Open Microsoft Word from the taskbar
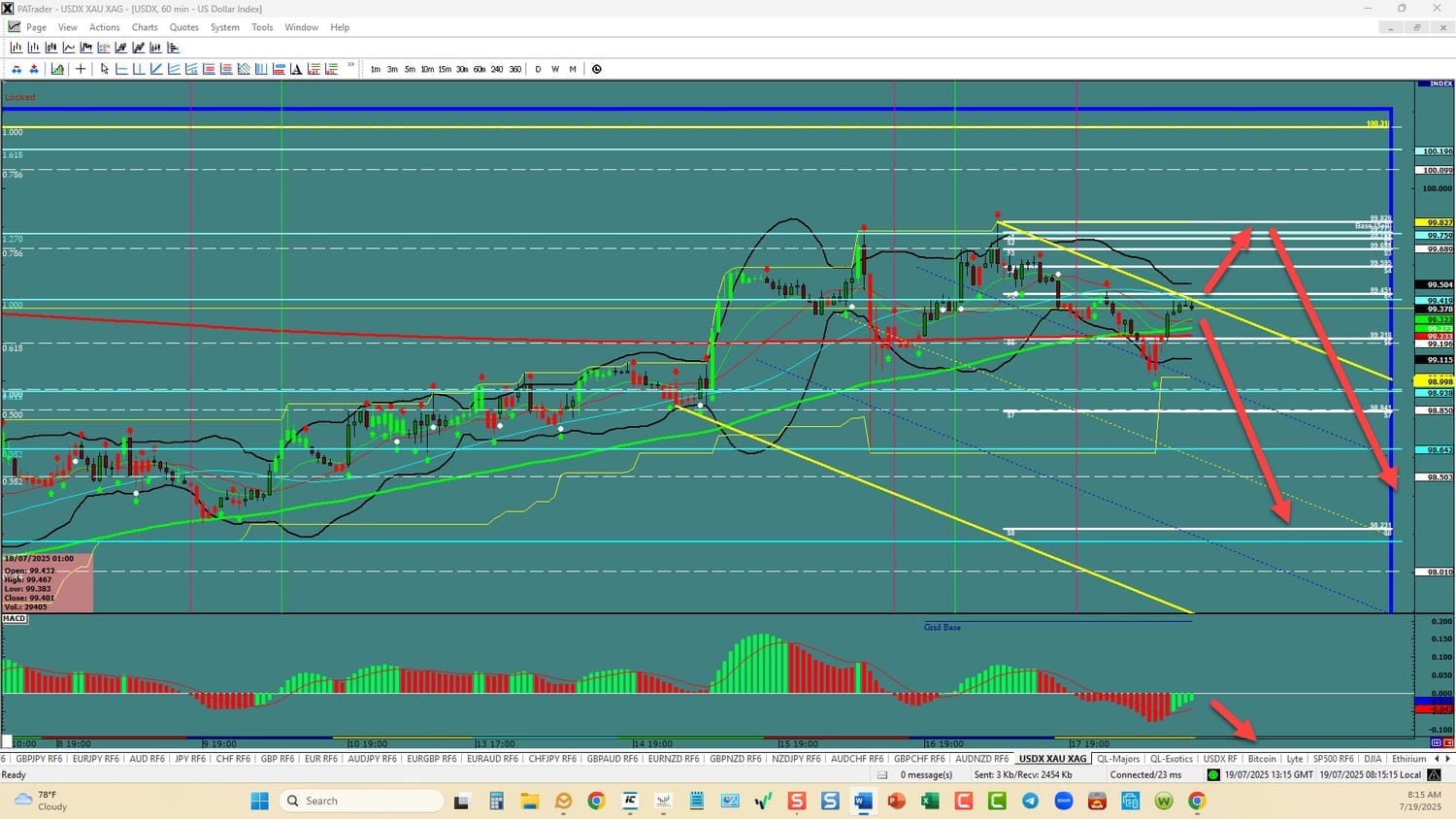 [863, 801]
